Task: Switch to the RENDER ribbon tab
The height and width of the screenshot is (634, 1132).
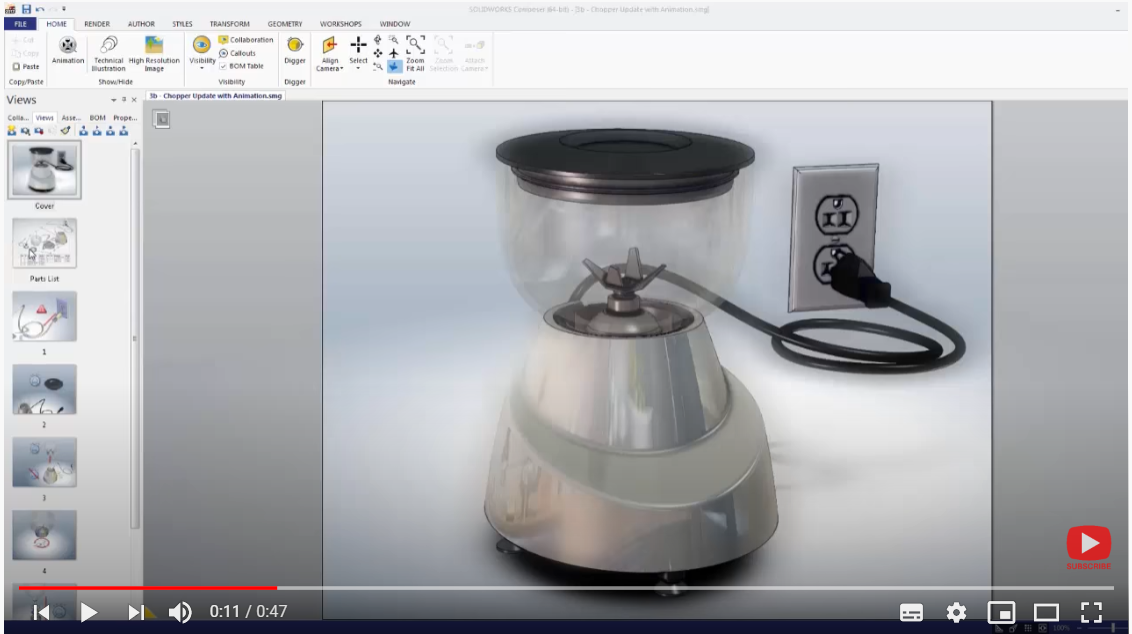Action: pyautogui.click(x=97, y=24)
